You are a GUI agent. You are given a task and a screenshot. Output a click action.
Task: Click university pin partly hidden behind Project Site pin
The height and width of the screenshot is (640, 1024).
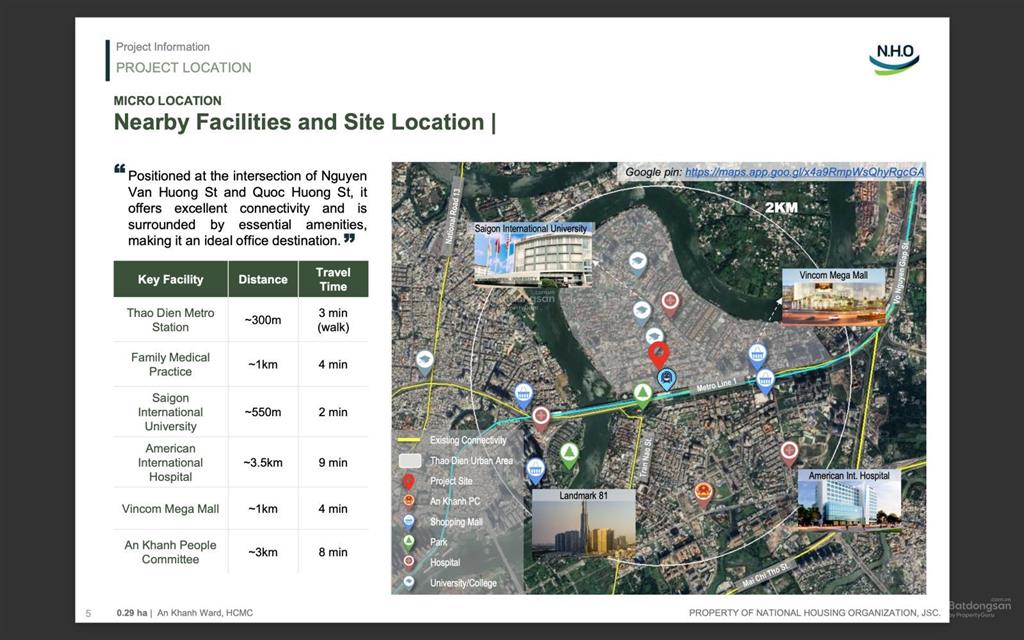[x=654, y=335]
